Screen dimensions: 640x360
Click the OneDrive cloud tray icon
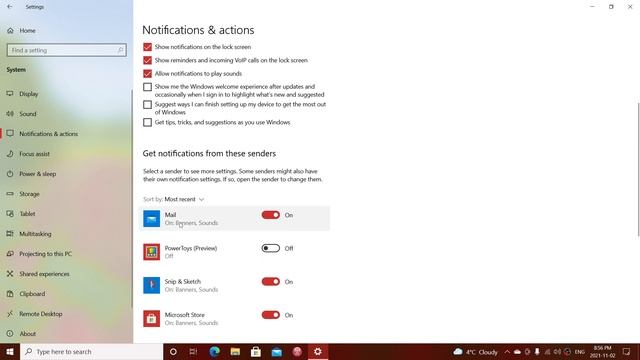click(x=517, y=352)
